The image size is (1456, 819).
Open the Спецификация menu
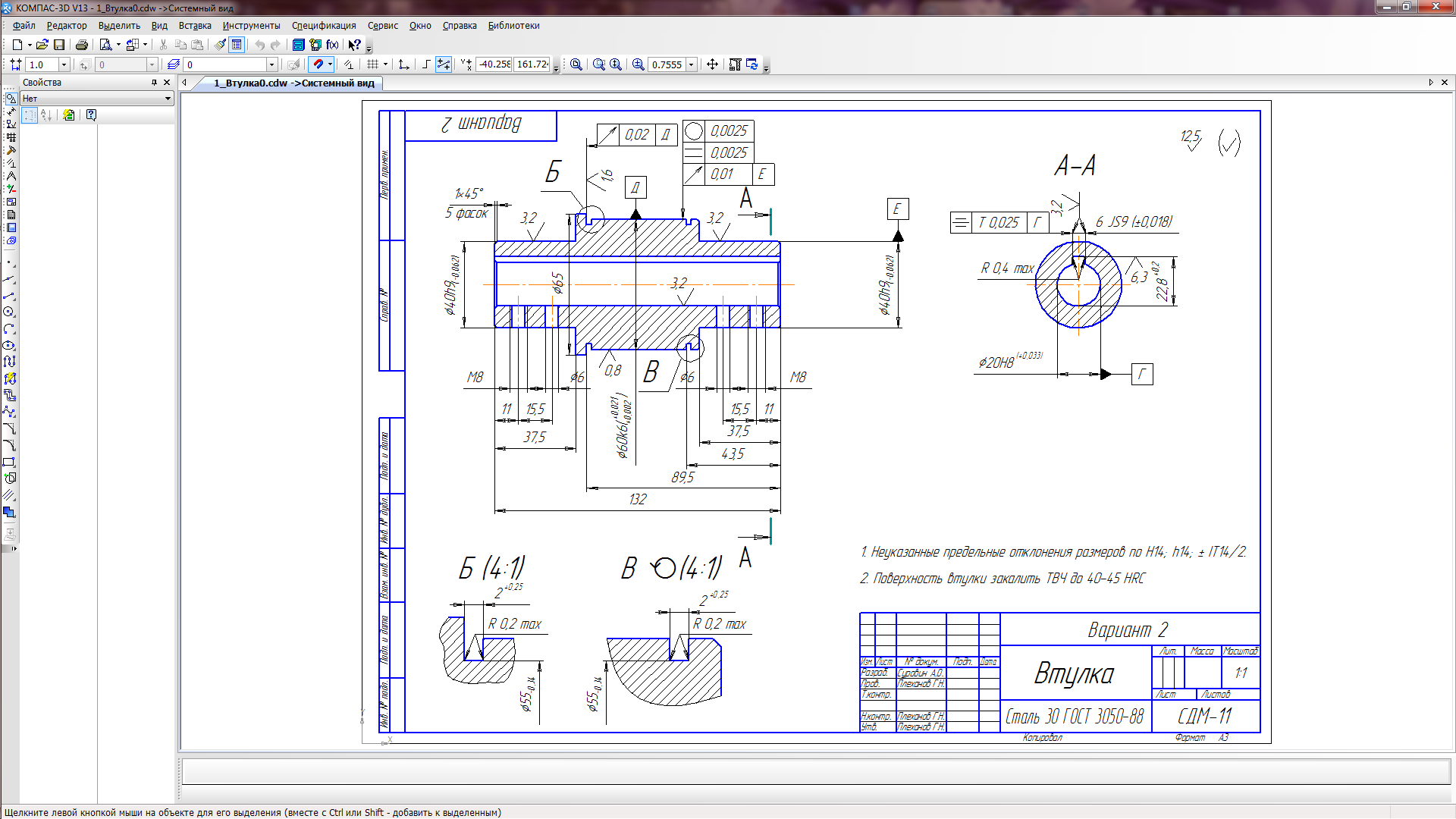[x=324, y=25]
